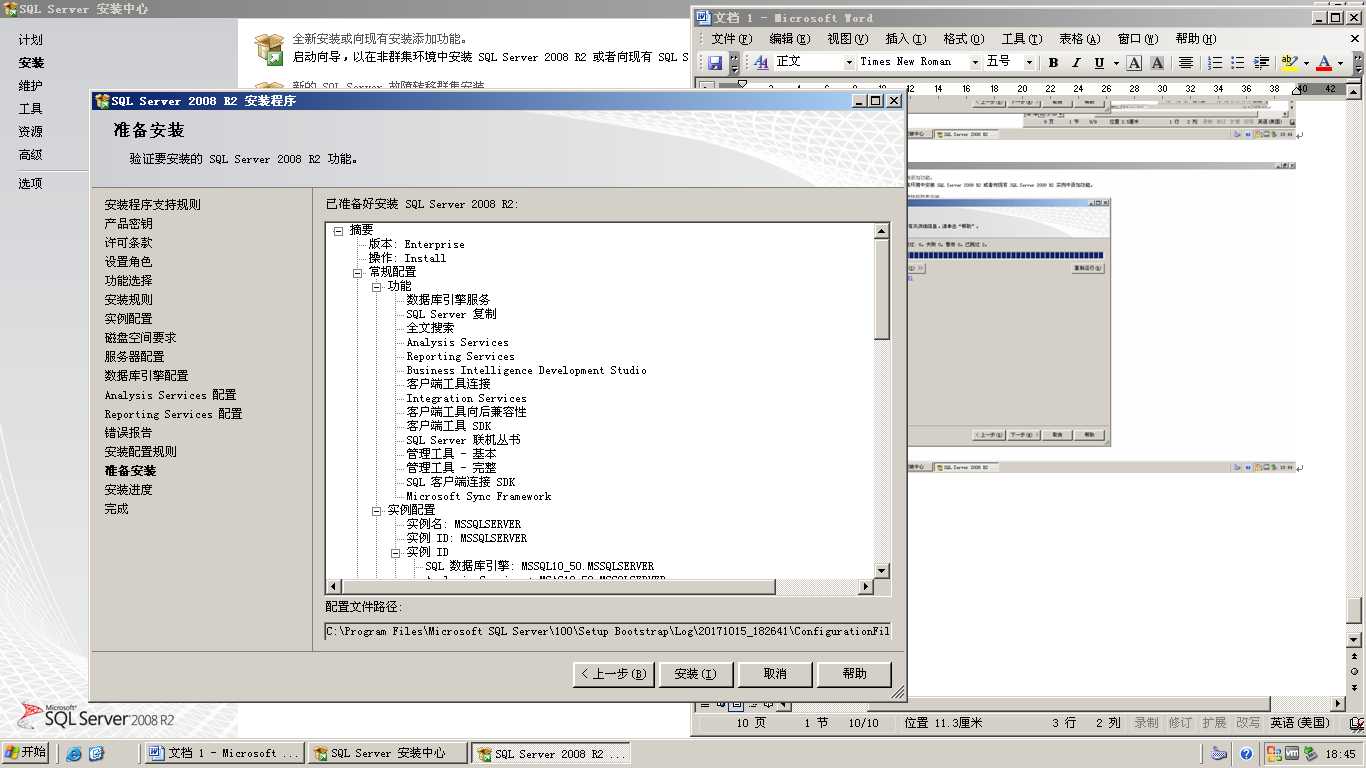This screenshot has height=768, width=1366.
Task: Apply character shading in Word toolbar
Action: [1157, 62]
